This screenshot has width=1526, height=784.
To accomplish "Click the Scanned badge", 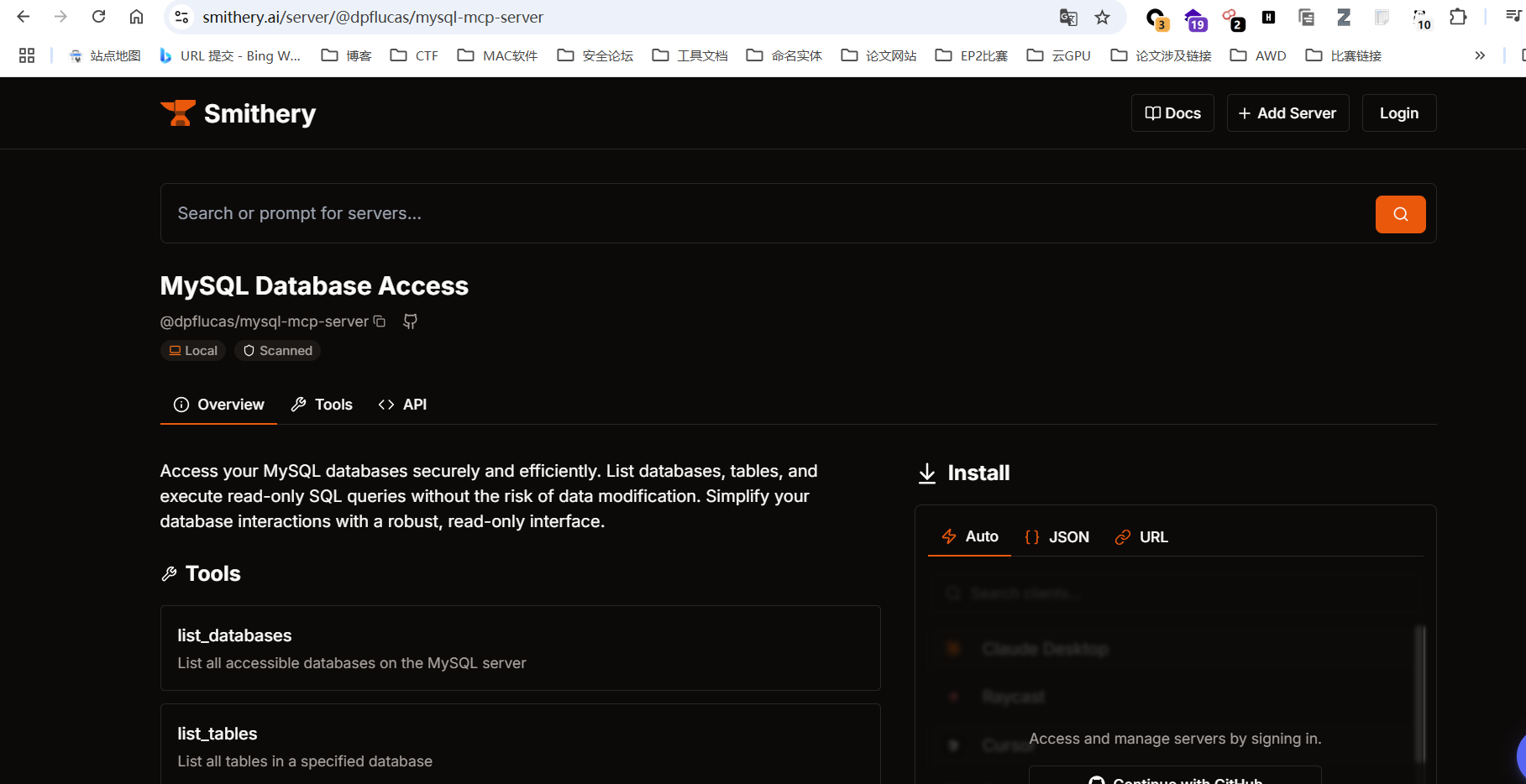I will pos(277,351).
